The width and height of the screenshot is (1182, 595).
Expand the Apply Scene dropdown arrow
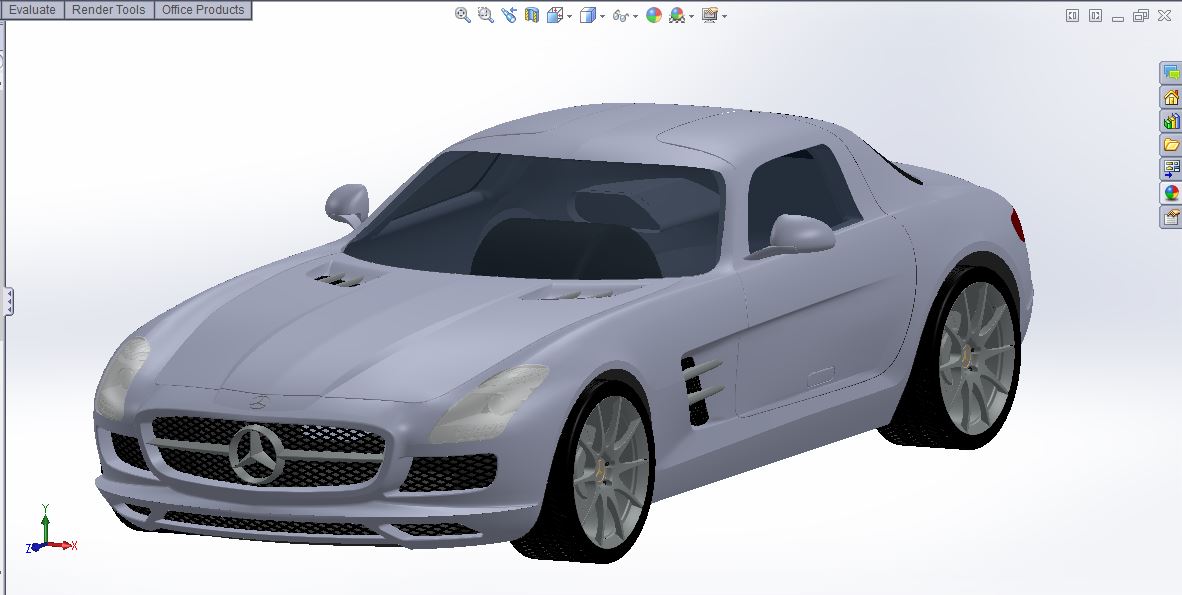tap(691, 16)
